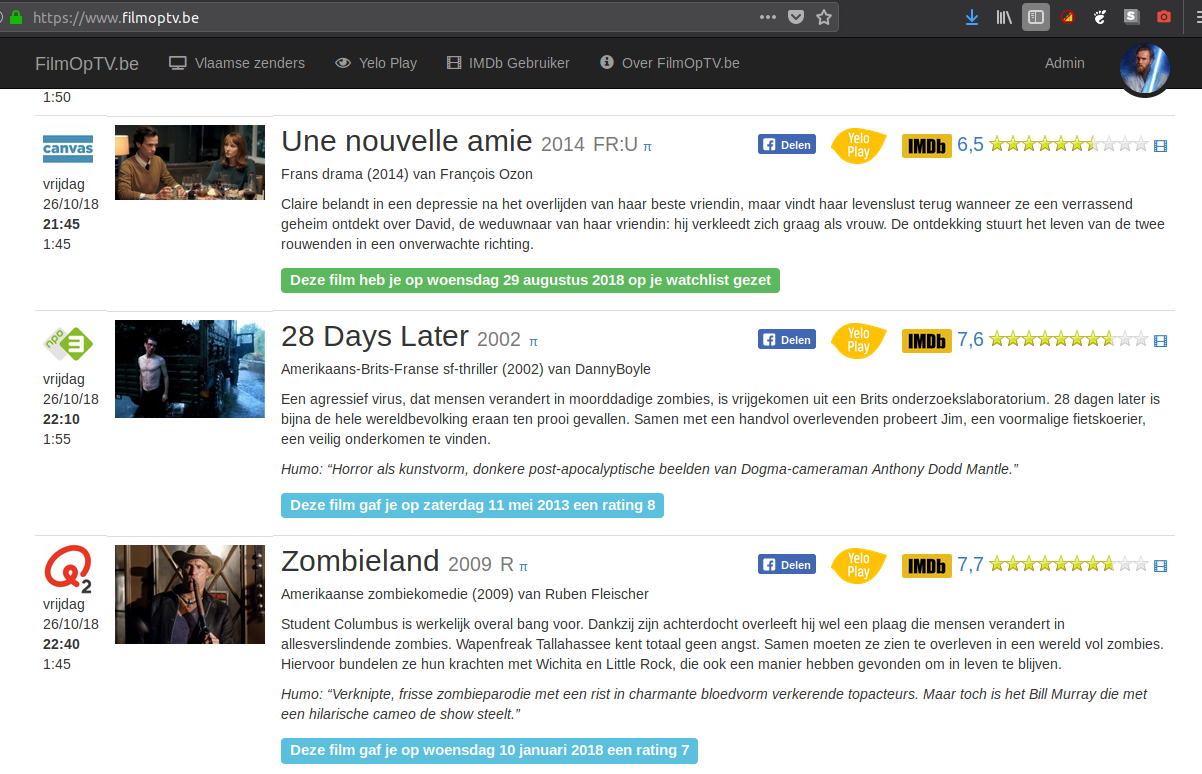Click the NPO 3 channel logo
This screenshot has height=774, width=1202.
point(68,344)
